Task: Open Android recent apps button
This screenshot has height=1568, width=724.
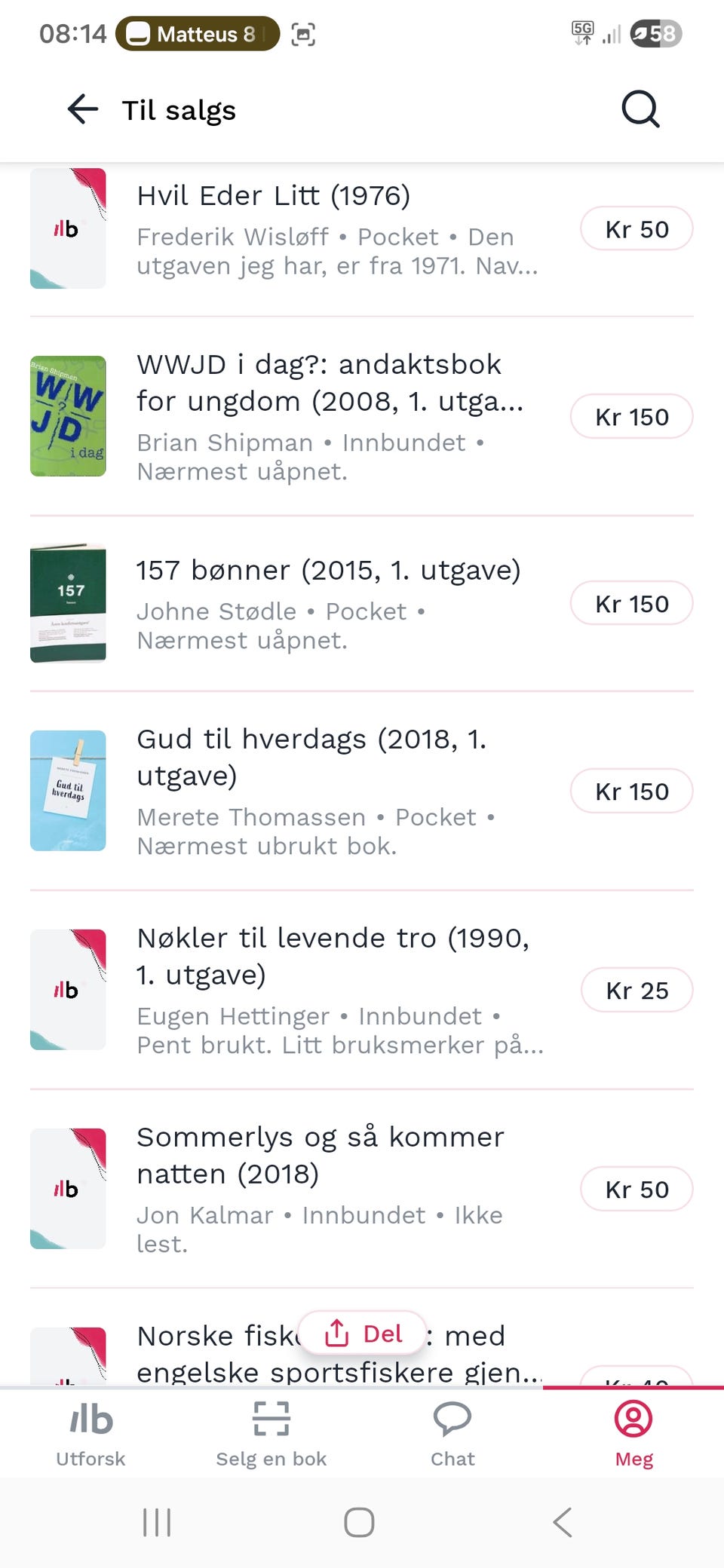Action: (x=157, y=1522)
